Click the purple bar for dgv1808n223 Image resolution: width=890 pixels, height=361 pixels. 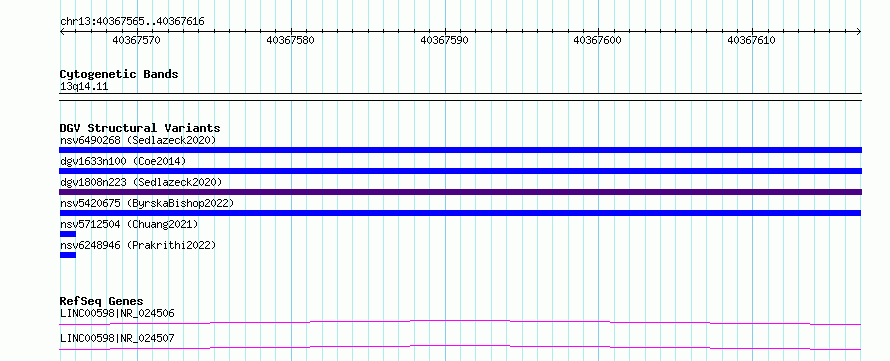coord(460,192)
